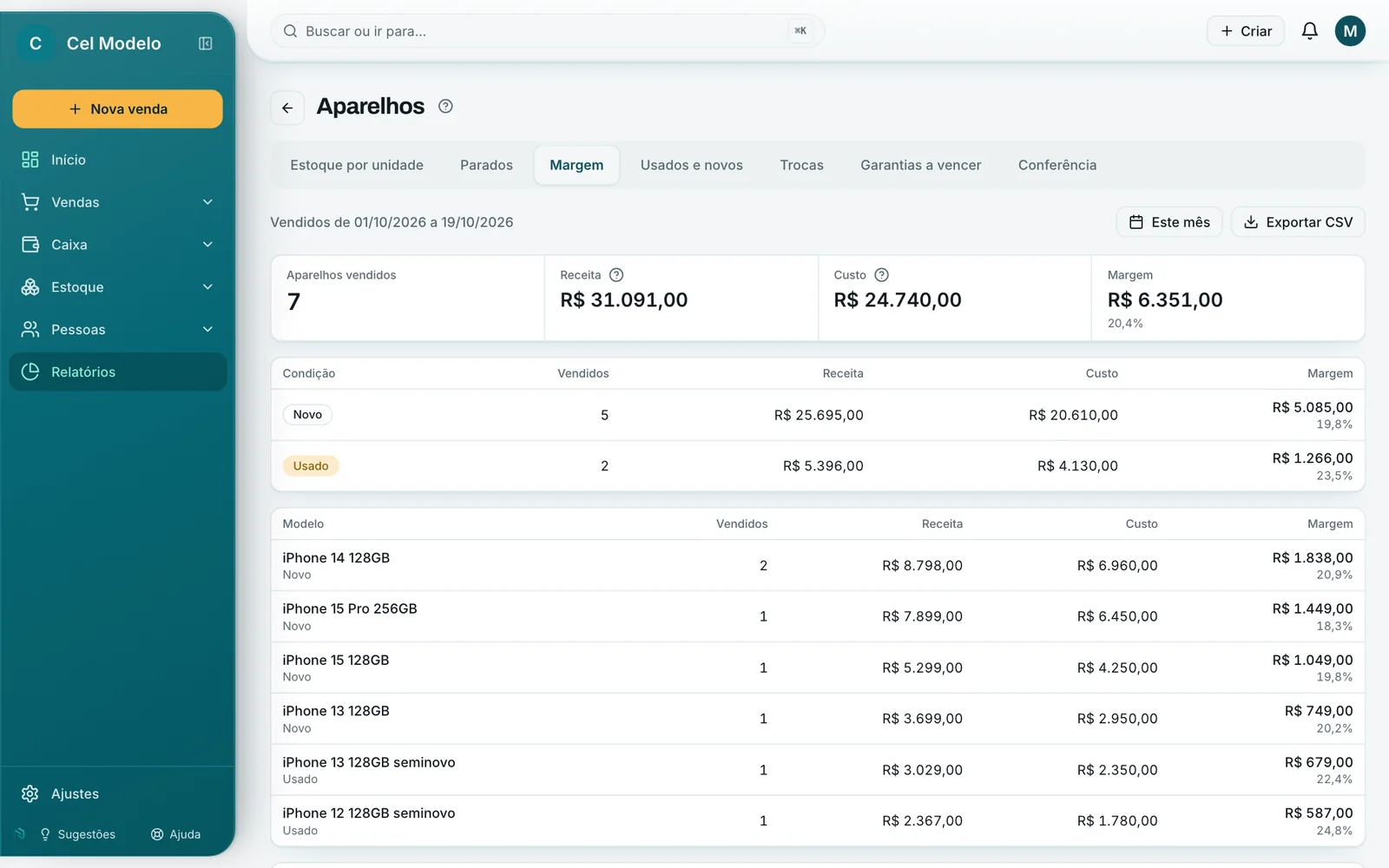
Task: Open Sugestões link in sidebar
Action: click(x=78, y=834)
